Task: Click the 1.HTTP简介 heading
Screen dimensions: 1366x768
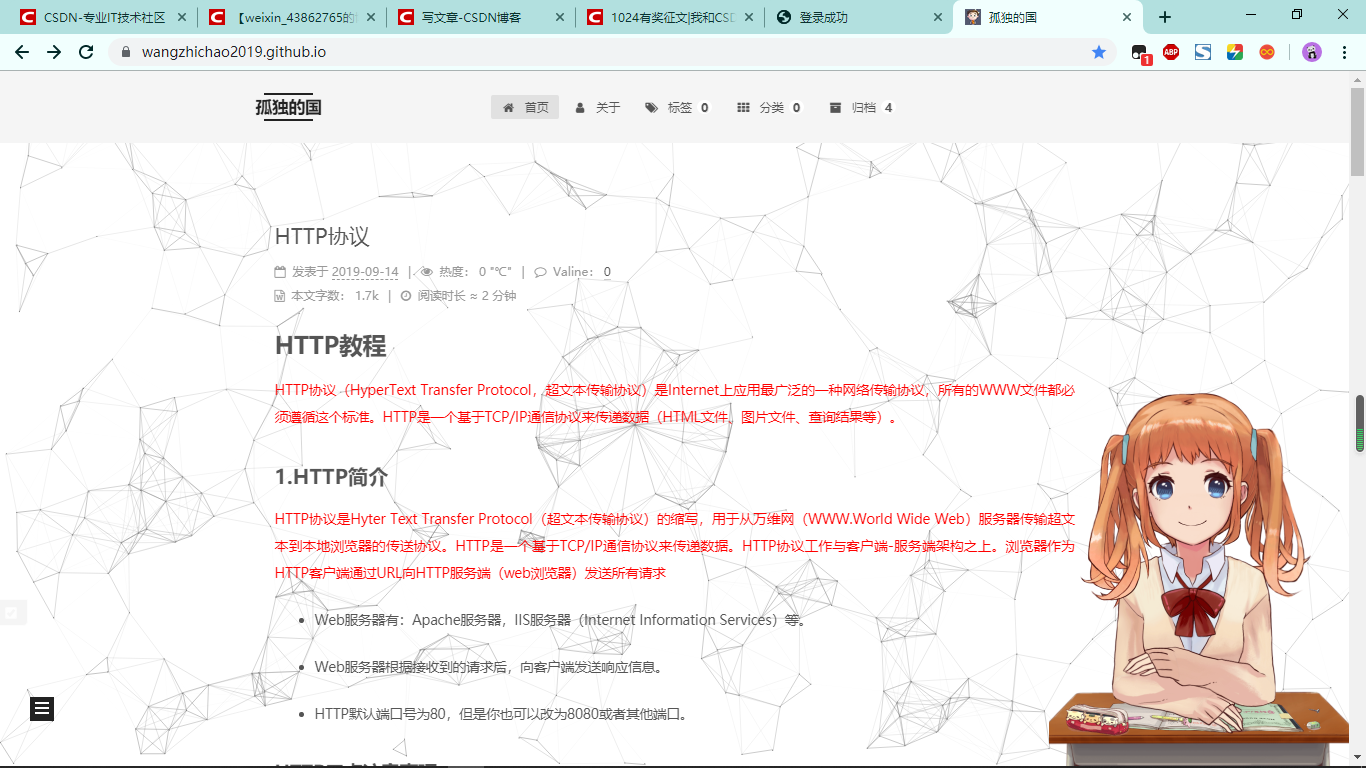Action: [331, 477]
